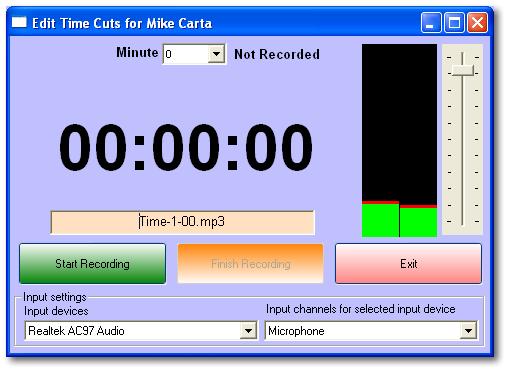Viewport: 508px width, 371px height.
Task: Click the Input channels for selected input device label
Action: coord(360,309)
